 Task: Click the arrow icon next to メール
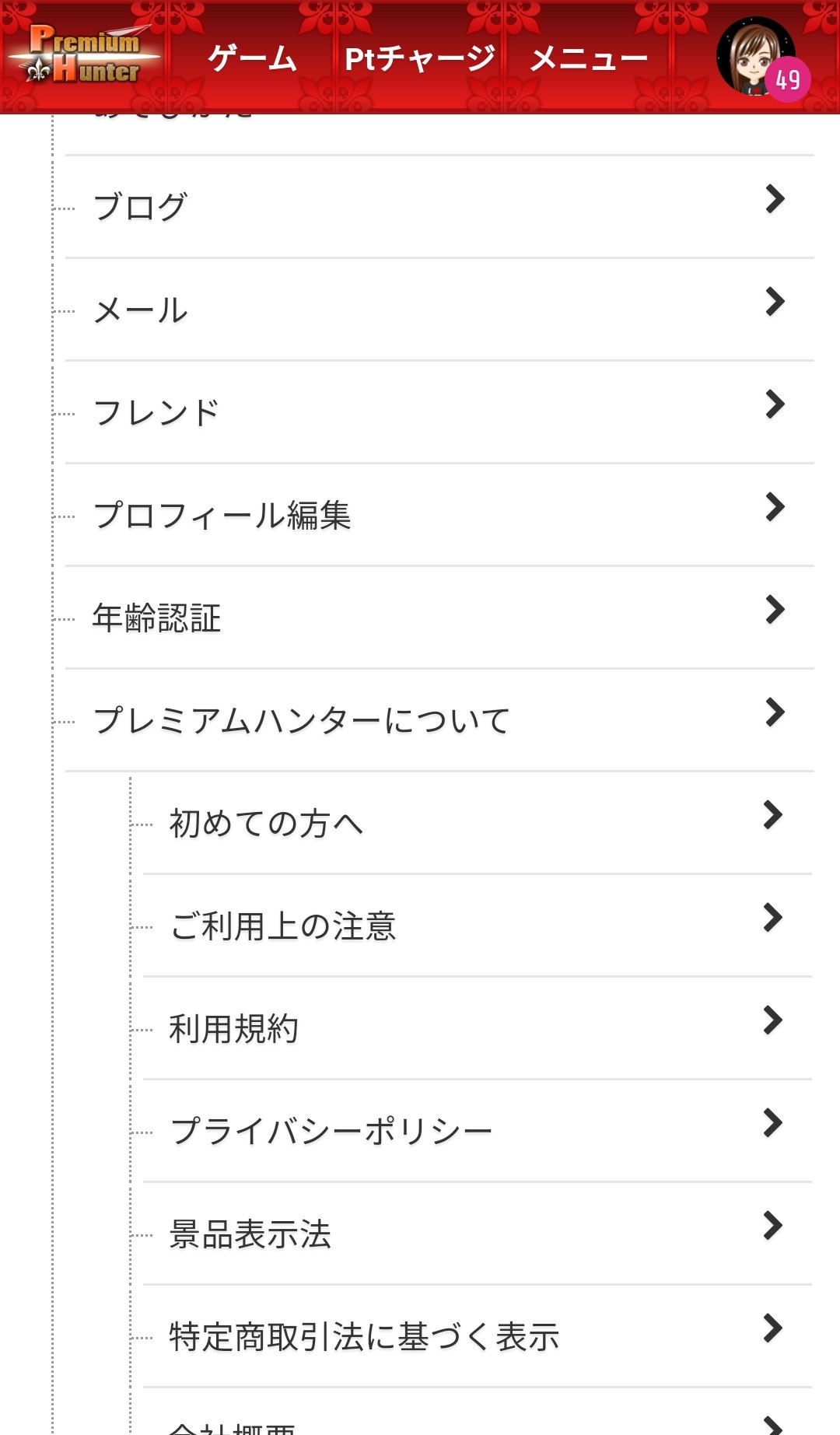pos(775,302)
